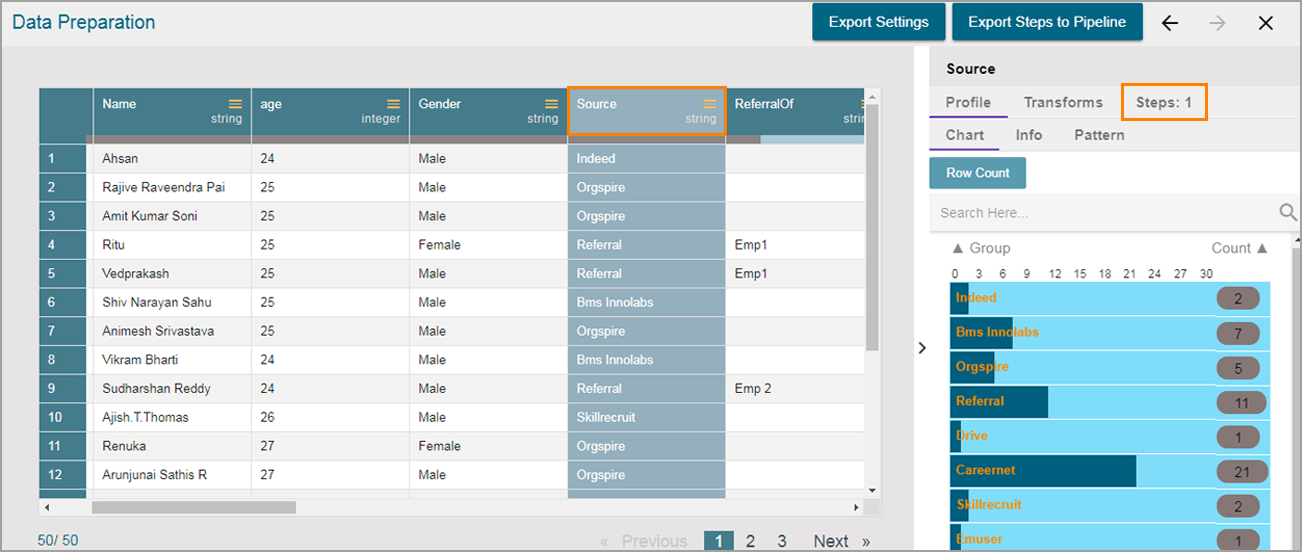Viewport: 1302px width, 552px height.
Task: Click the cell 'Rajive Raveendra Pai'
Action: click(172, 187)
